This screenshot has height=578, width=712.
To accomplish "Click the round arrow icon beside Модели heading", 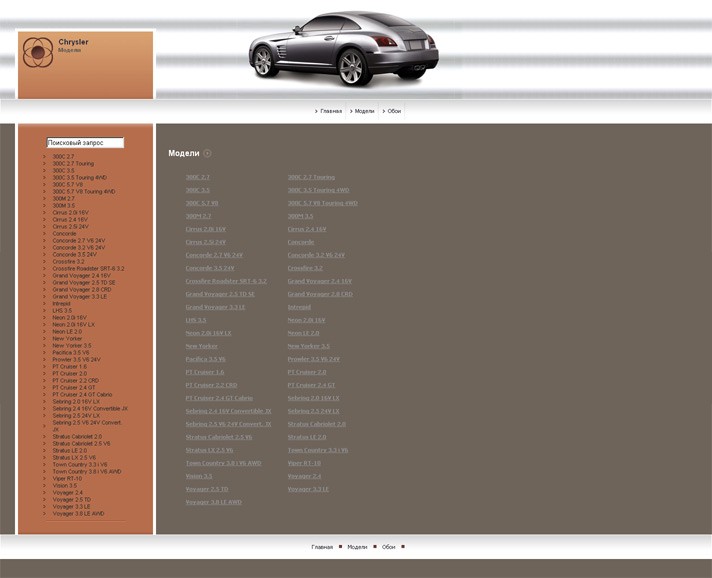I will coord(208,153).
